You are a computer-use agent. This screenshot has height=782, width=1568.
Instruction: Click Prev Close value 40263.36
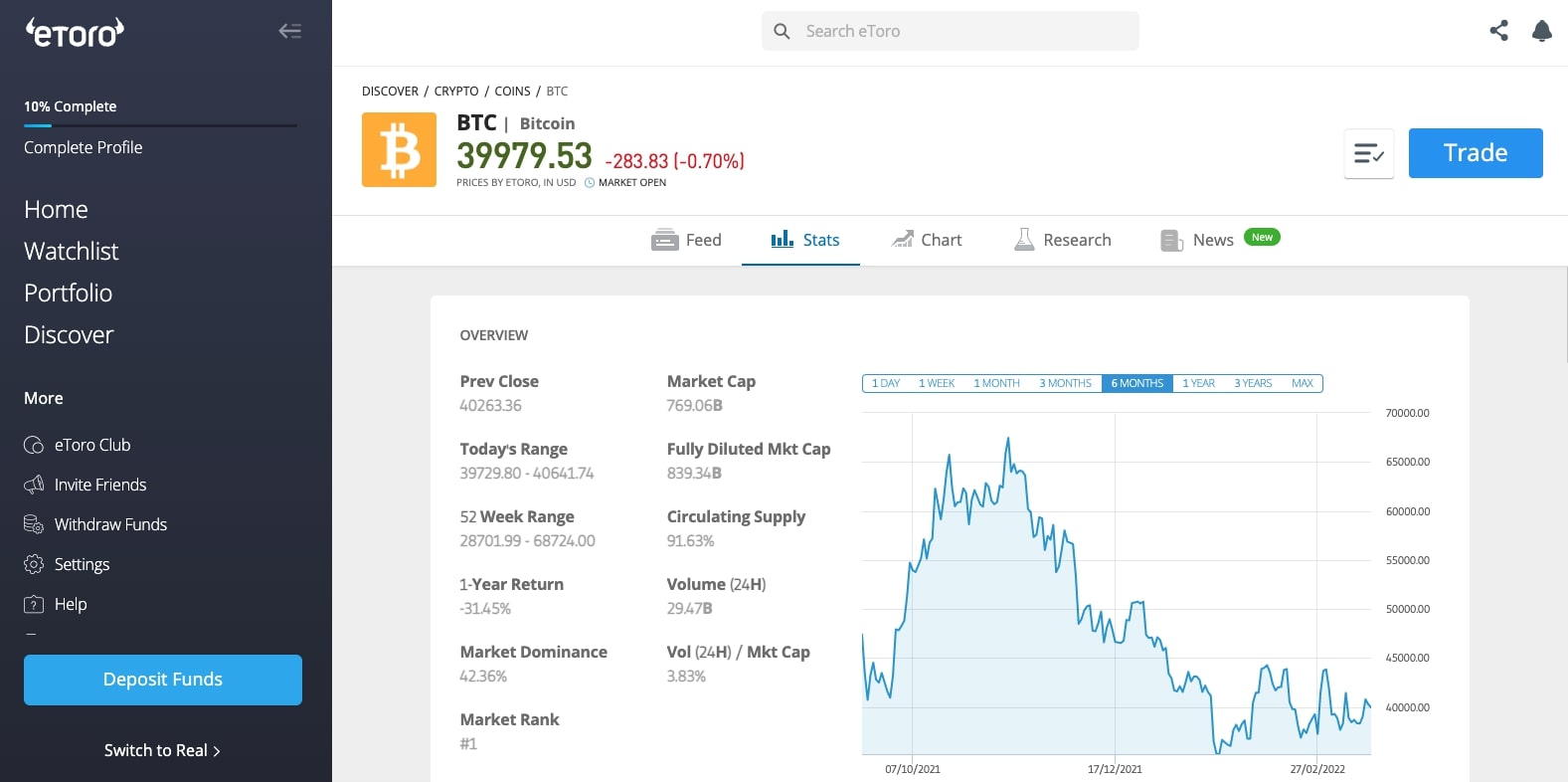coord(490,406)
